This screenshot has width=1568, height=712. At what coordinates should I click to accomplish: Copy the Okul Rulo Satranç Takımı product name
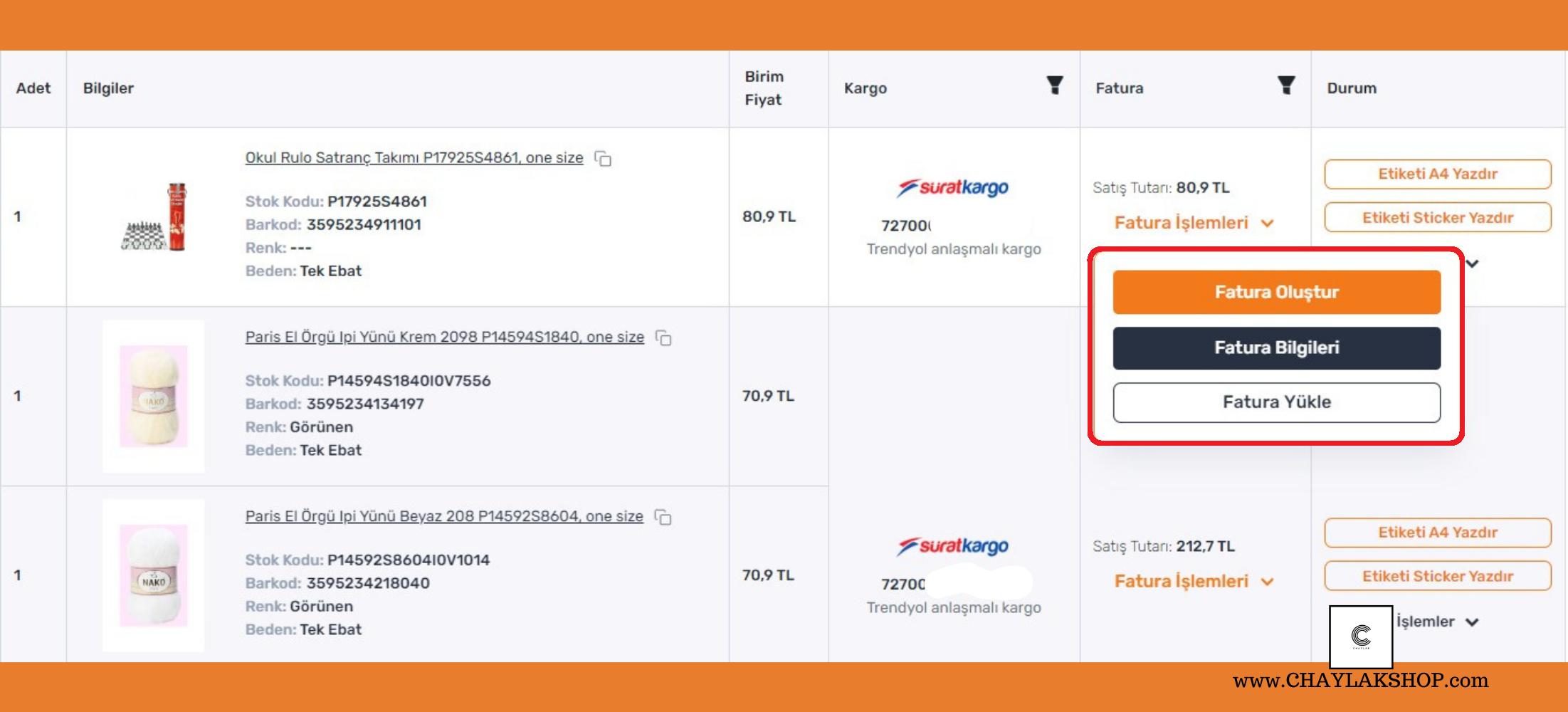(x=603, y=159)
